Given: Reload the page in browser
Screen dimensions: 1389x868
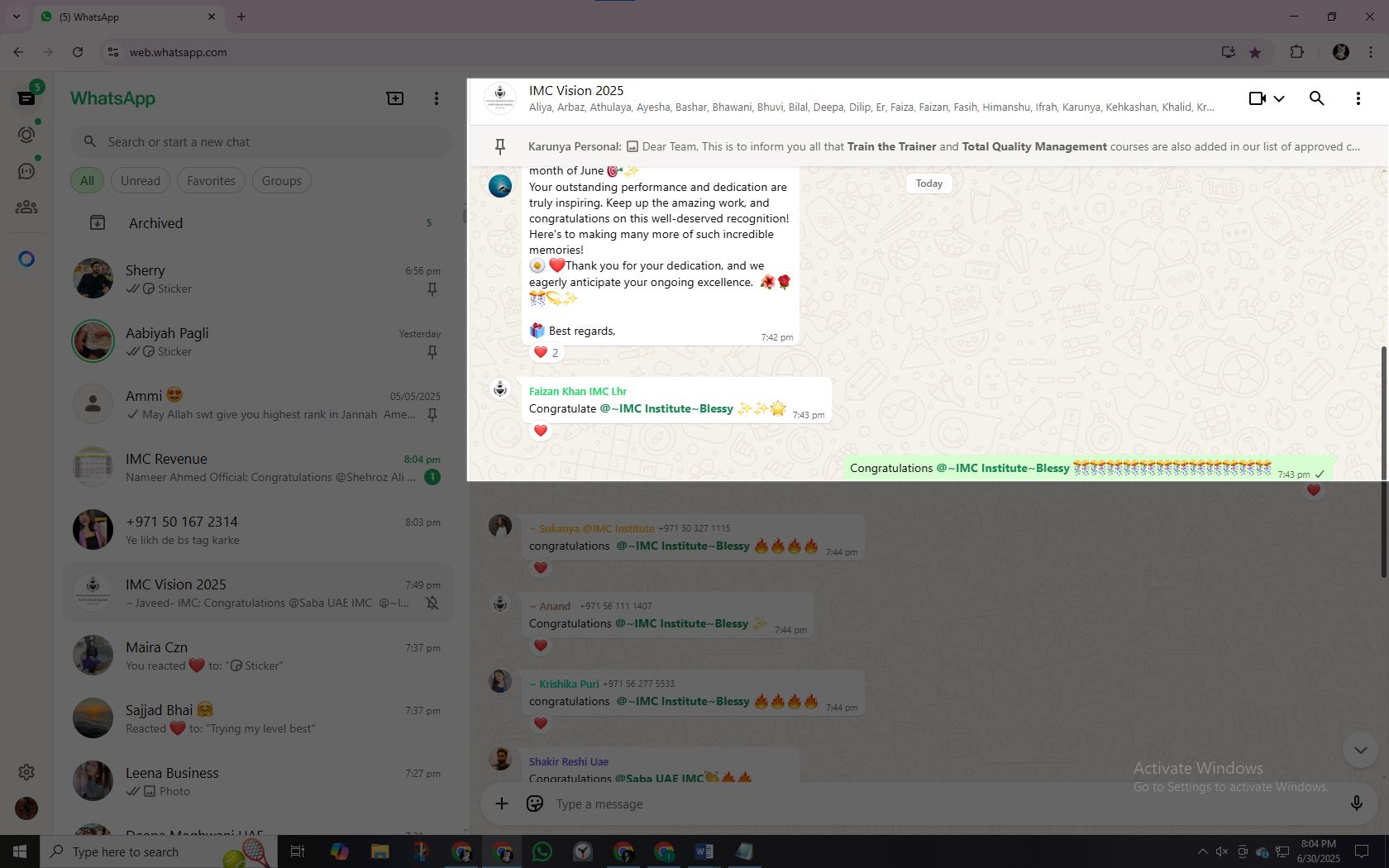Looking at the screenshot, I should 78,52.
